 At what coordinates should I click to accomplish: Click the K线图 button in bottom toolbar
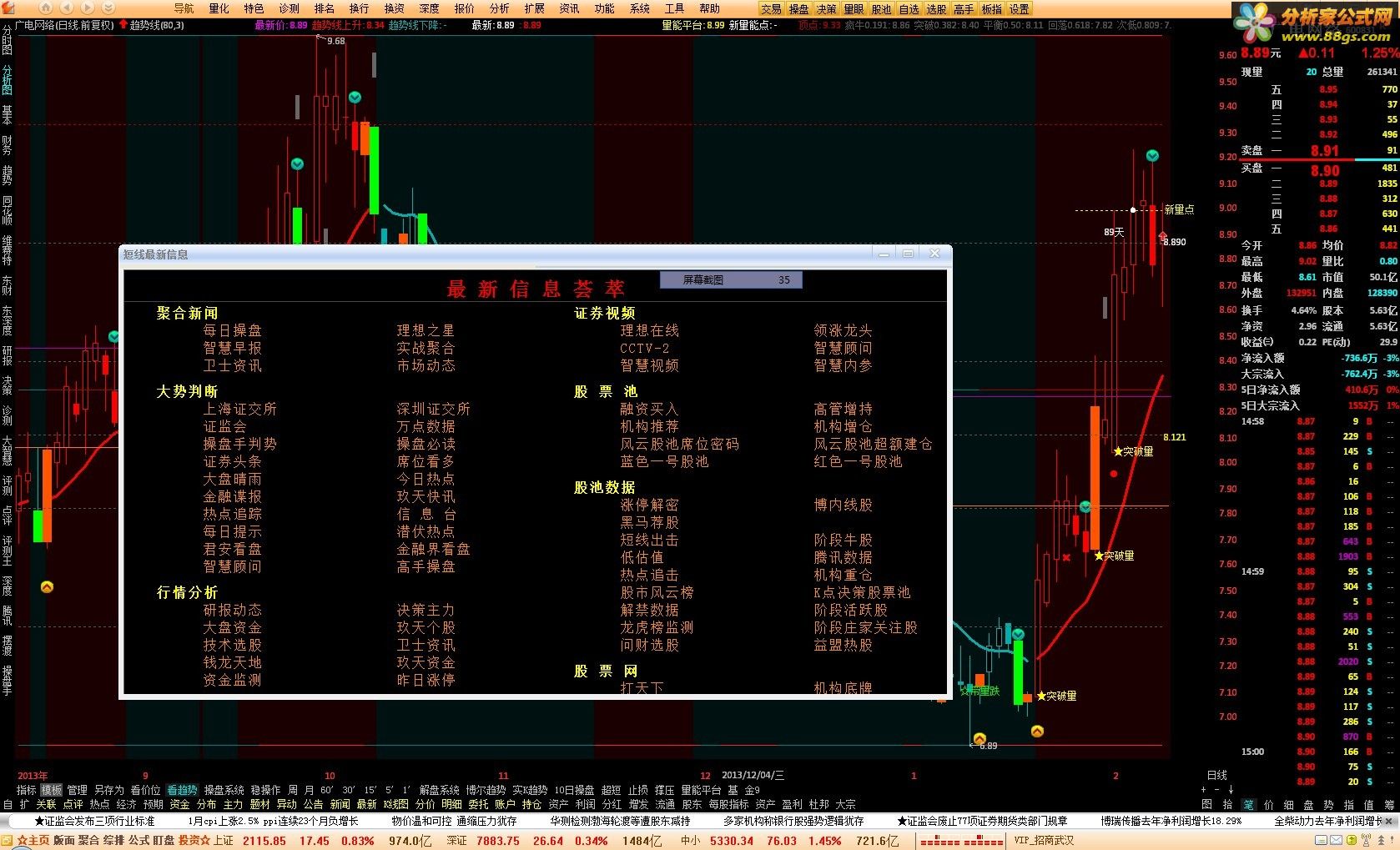(x=396, y=805)
